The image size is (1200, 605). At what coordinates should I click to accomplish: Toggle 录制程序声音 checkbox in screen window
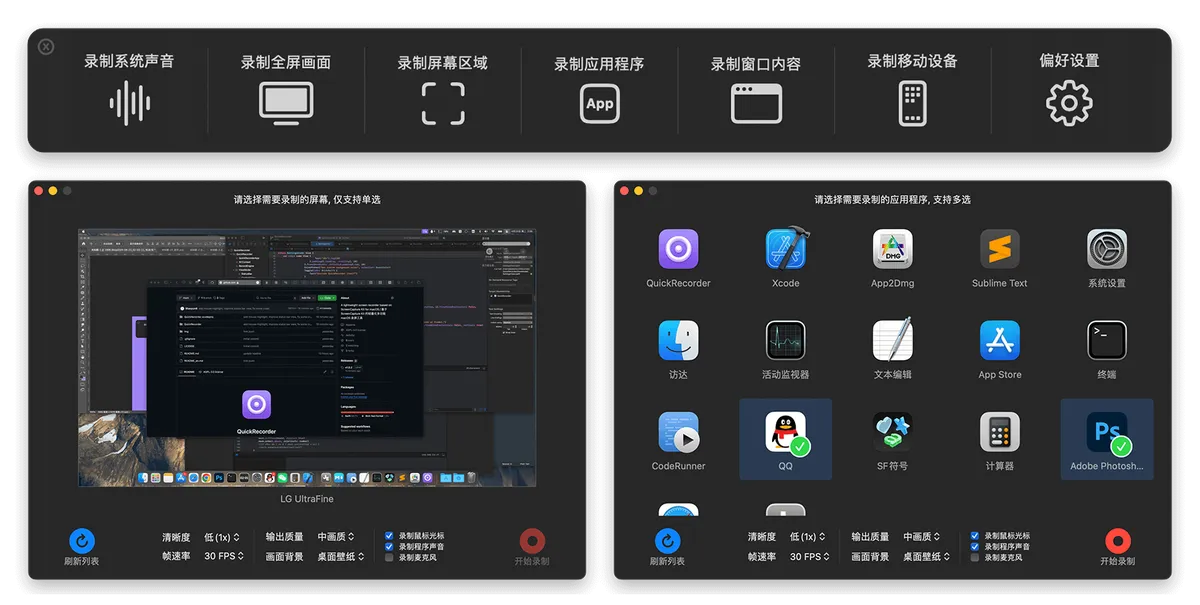pyautogui.click(x=390, y=547)
